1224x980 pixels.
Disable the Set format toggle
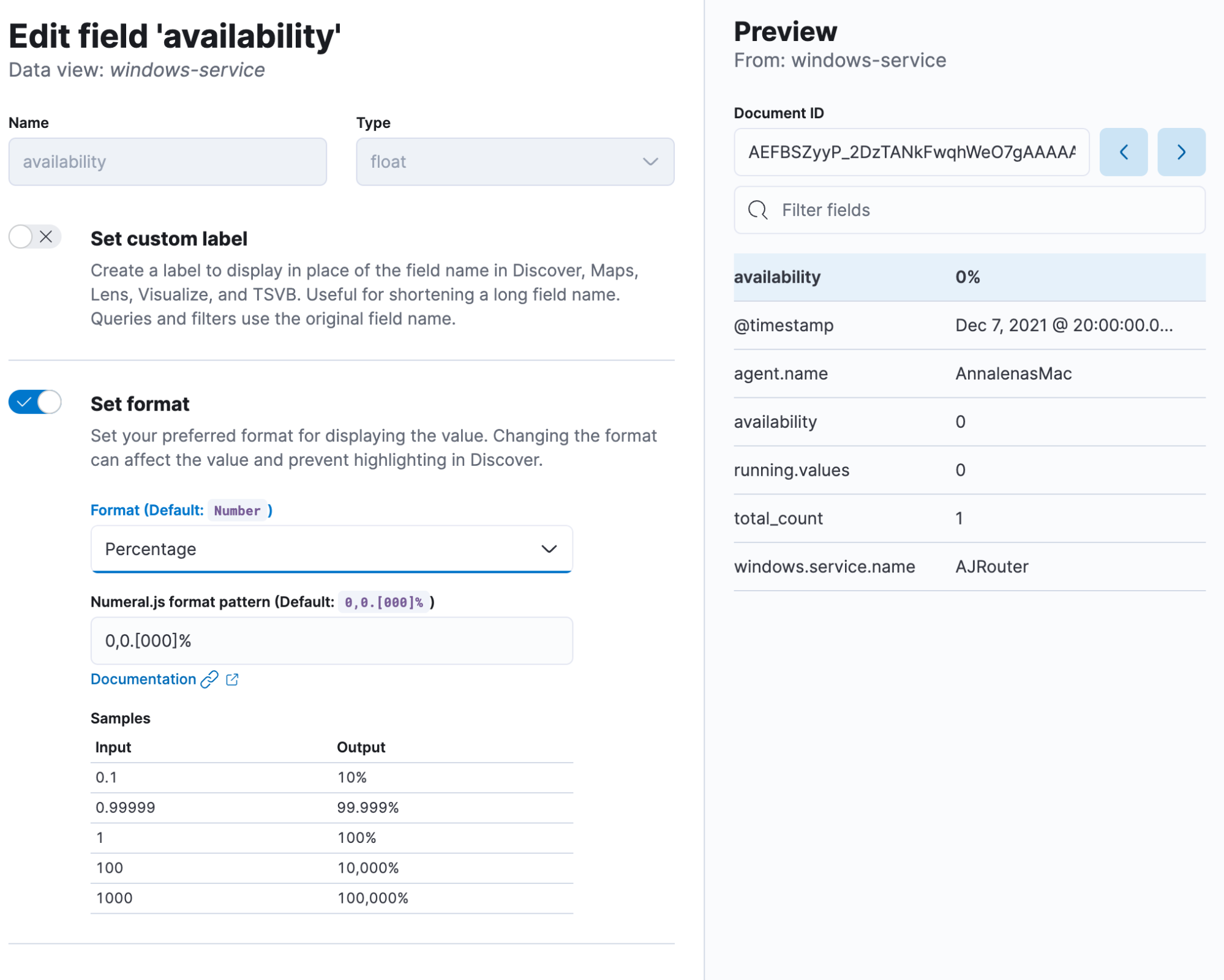coord(35,402)
